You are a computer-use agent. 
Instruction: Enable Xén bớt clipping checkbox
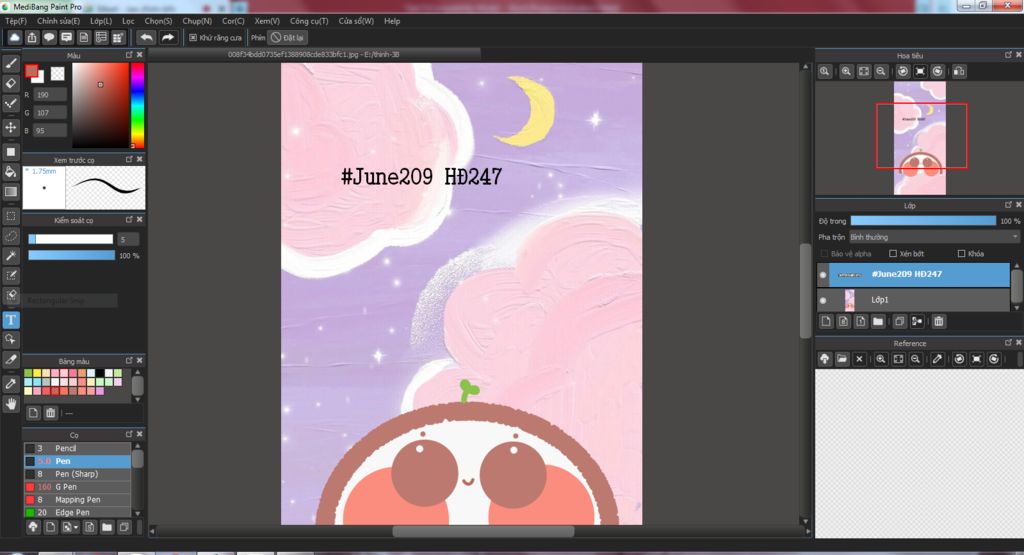click(893, 253)
